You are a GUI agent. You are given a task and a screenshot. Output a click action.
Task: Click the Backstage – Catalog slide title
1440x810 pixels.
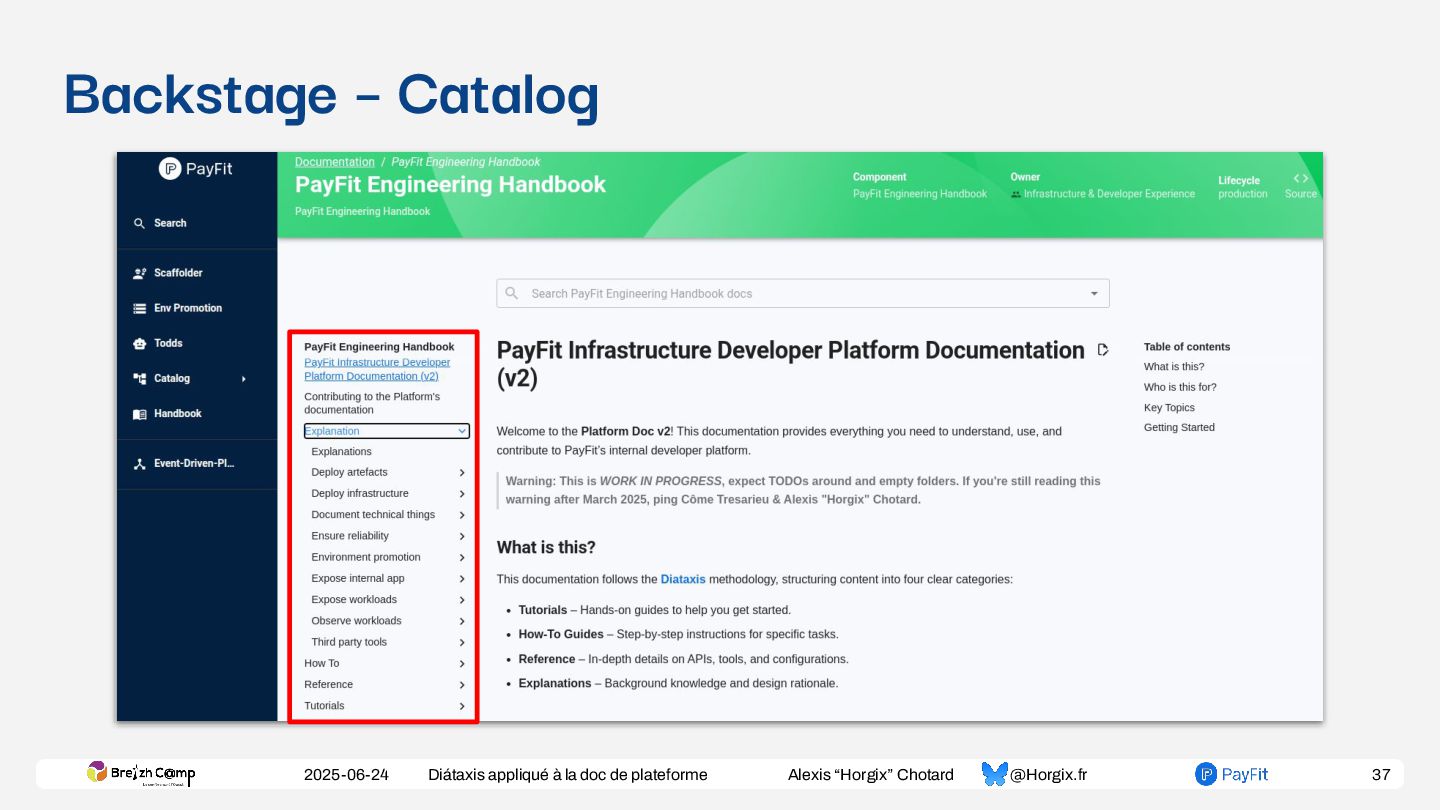(x=331, y=96)
